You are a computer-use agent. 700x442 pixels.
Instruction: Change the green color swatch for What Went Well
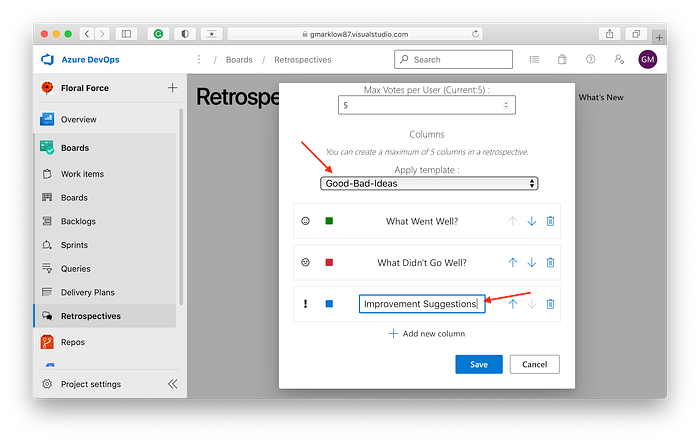pos(329,221)
